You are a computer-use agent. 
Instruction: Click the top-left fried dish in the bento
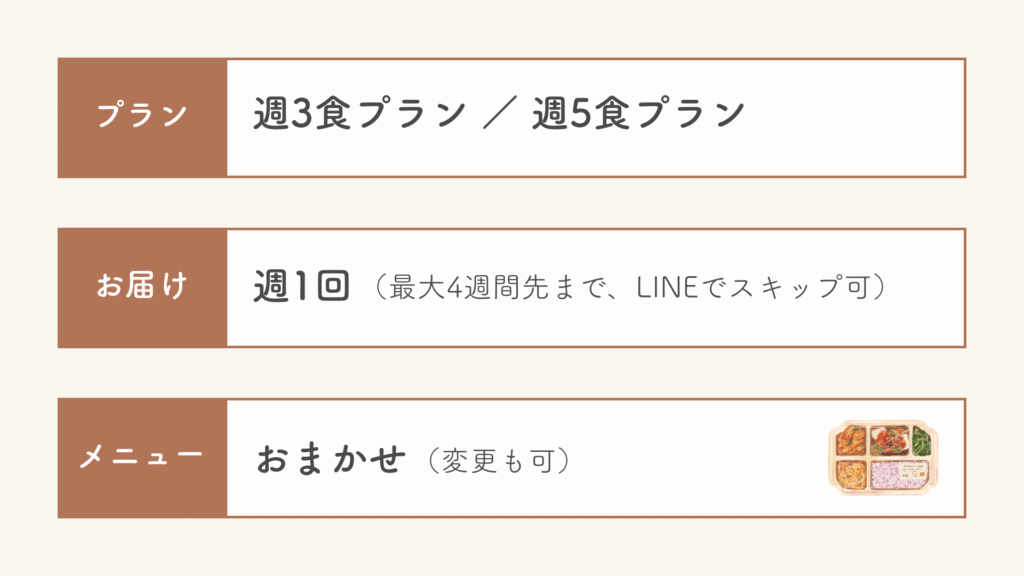[851, 440]
